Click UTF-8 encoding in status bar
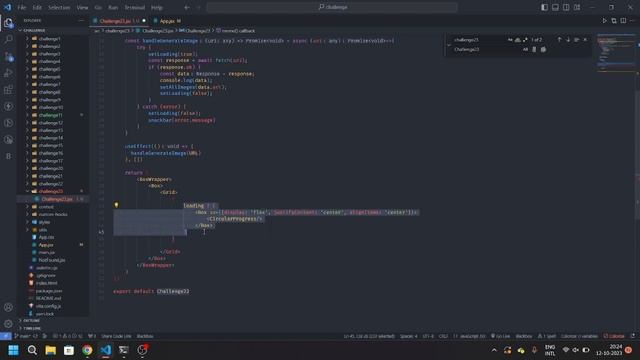 (x=428, y=336)
